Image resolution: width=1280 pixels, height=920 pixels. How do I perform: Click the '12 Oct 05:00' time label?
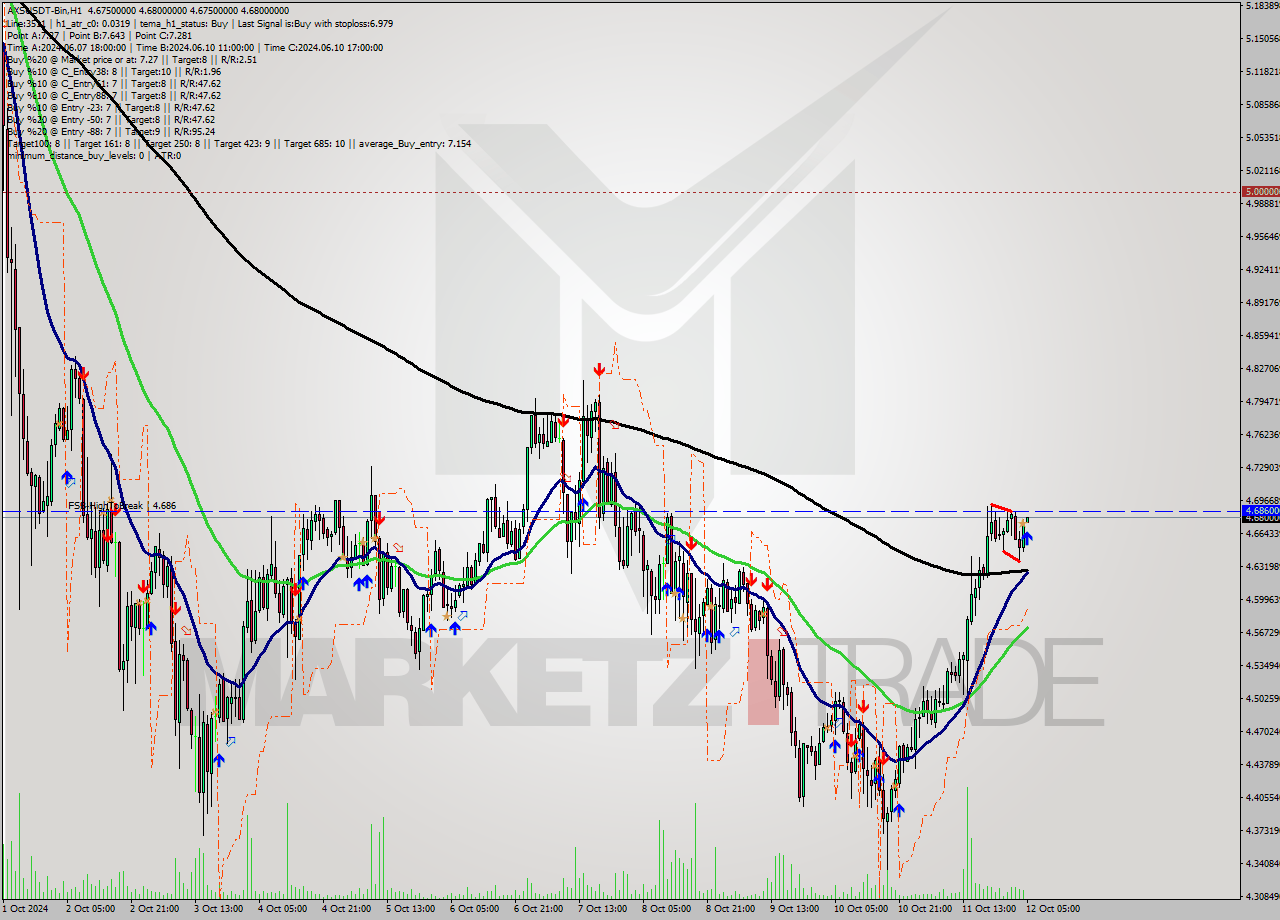pyautogui.click(x=1053, y=908)
